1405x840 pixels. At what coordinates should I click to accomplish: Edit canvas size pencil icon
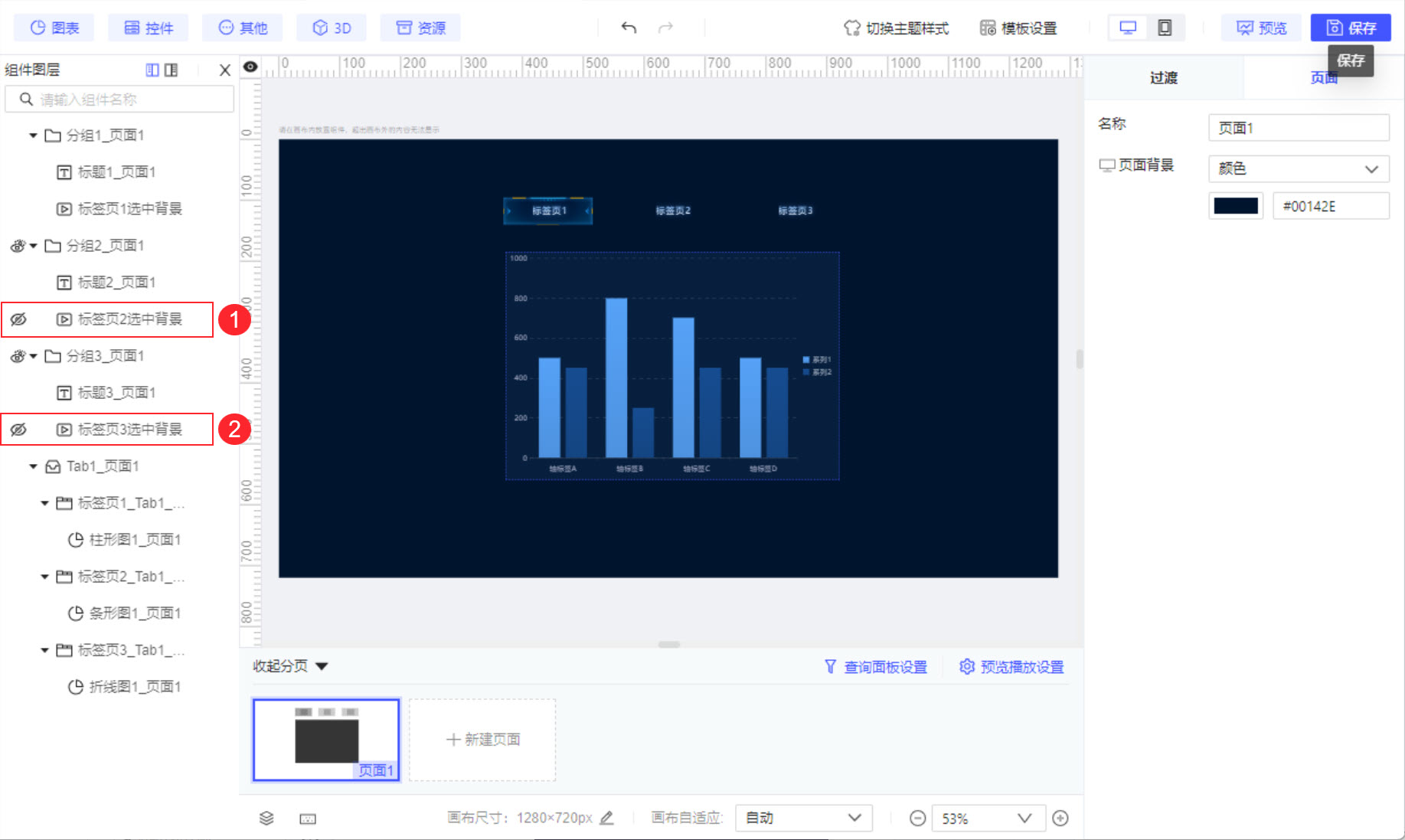[x=606, y=818]
